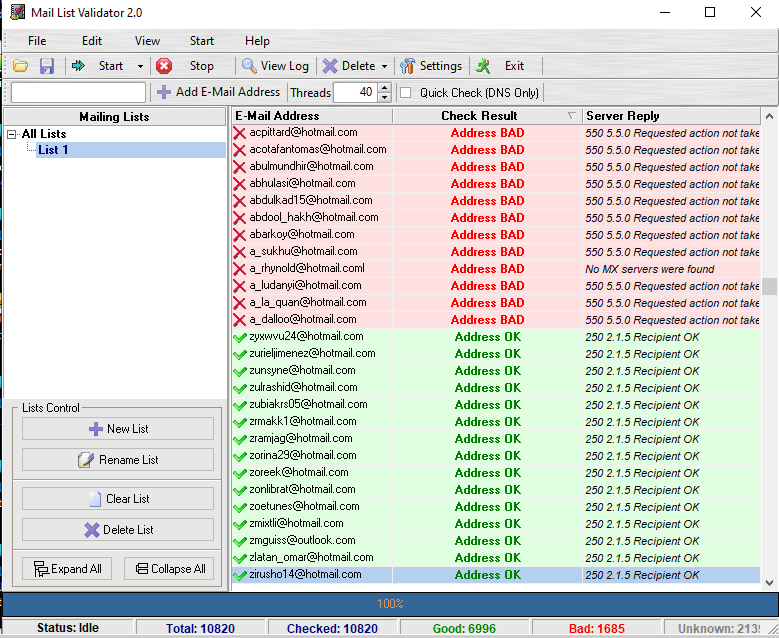Open the Edit menu
The width and height of the screenshot is (779, 638).
point(92,41)
